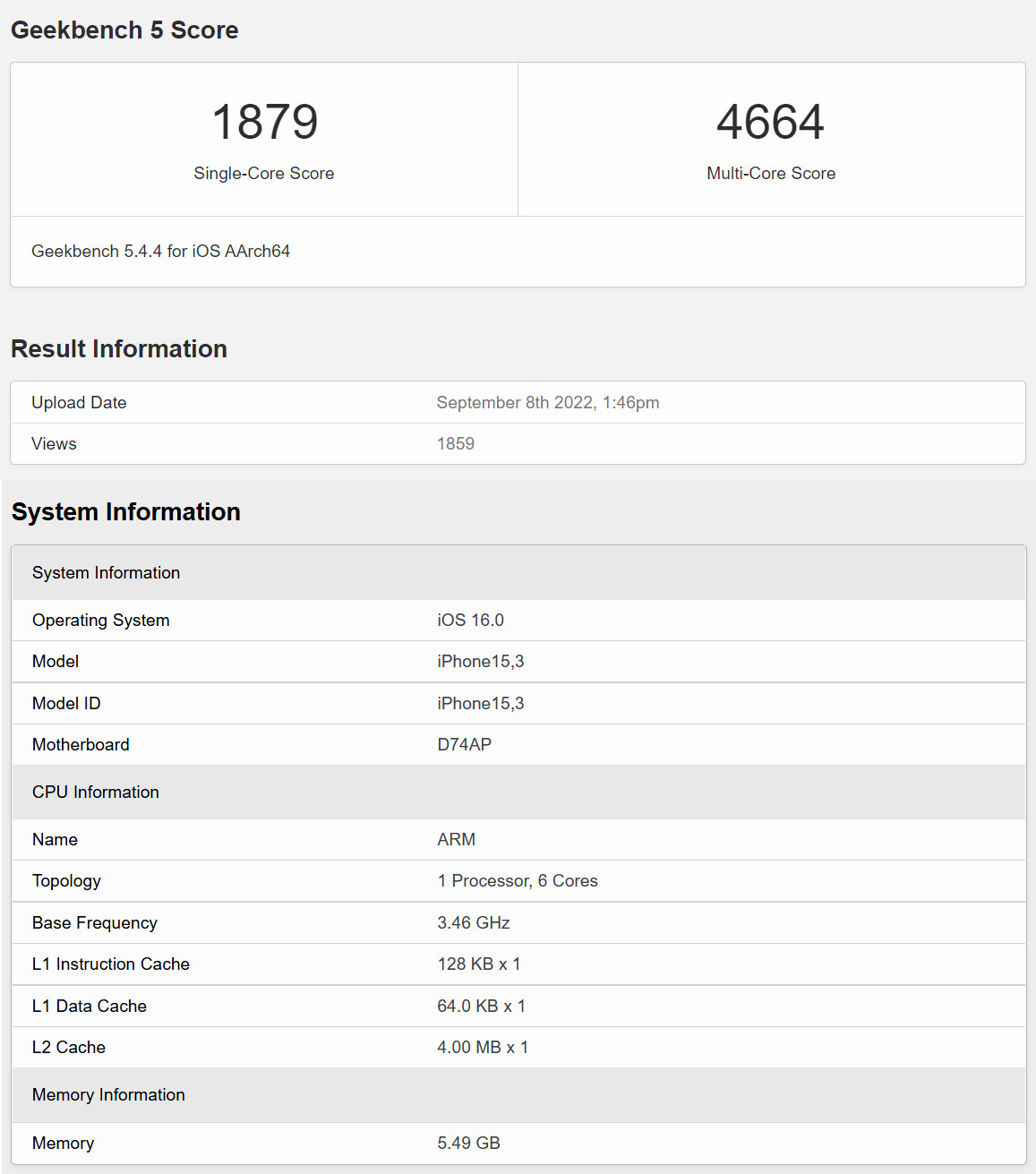Select the L1 Instruction Cache value 128 KB

478,964
